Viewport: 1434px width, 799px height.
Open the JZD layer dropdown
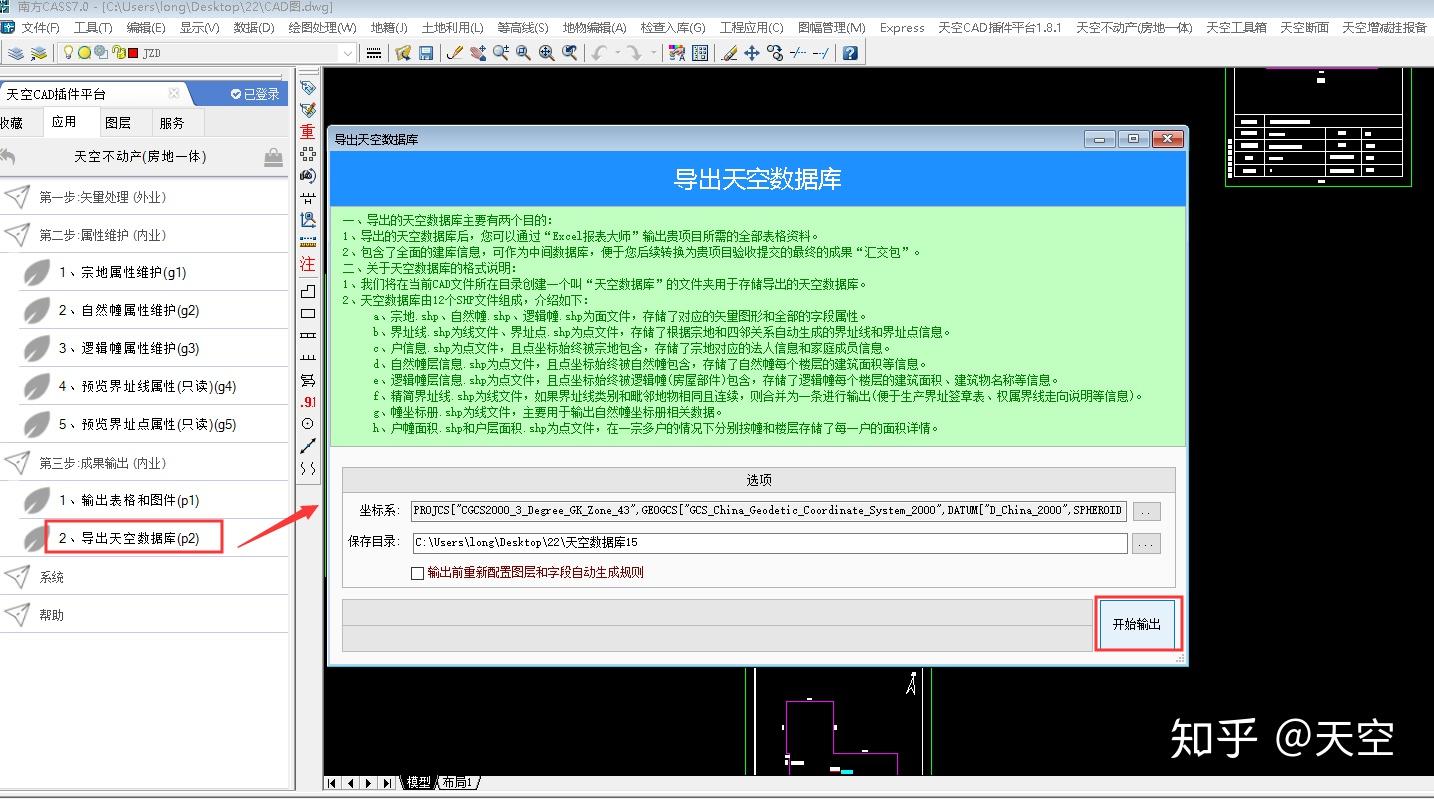[348, 53]
